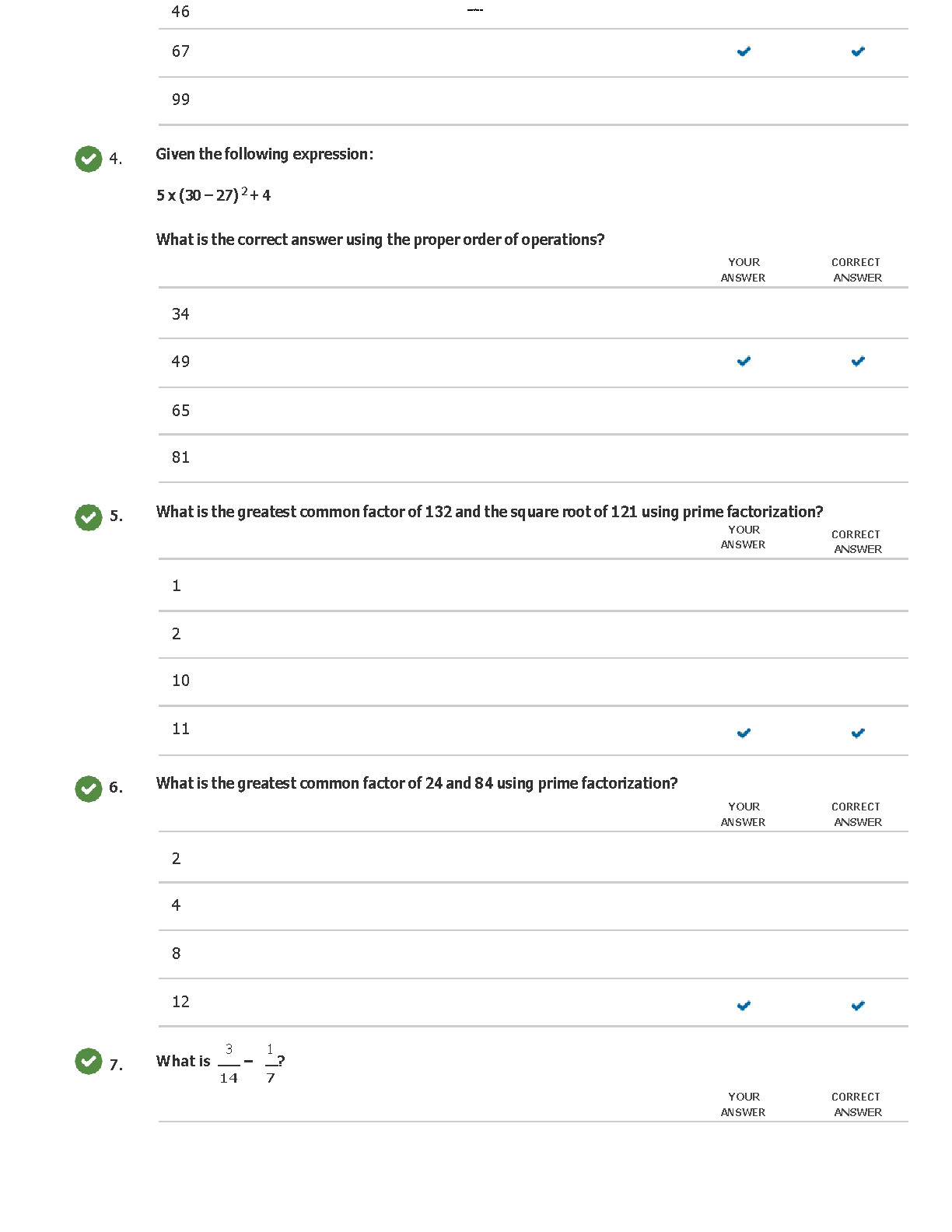Click the question 6 text about 24 and 84

pyautogui.click(x=417, y=783)
